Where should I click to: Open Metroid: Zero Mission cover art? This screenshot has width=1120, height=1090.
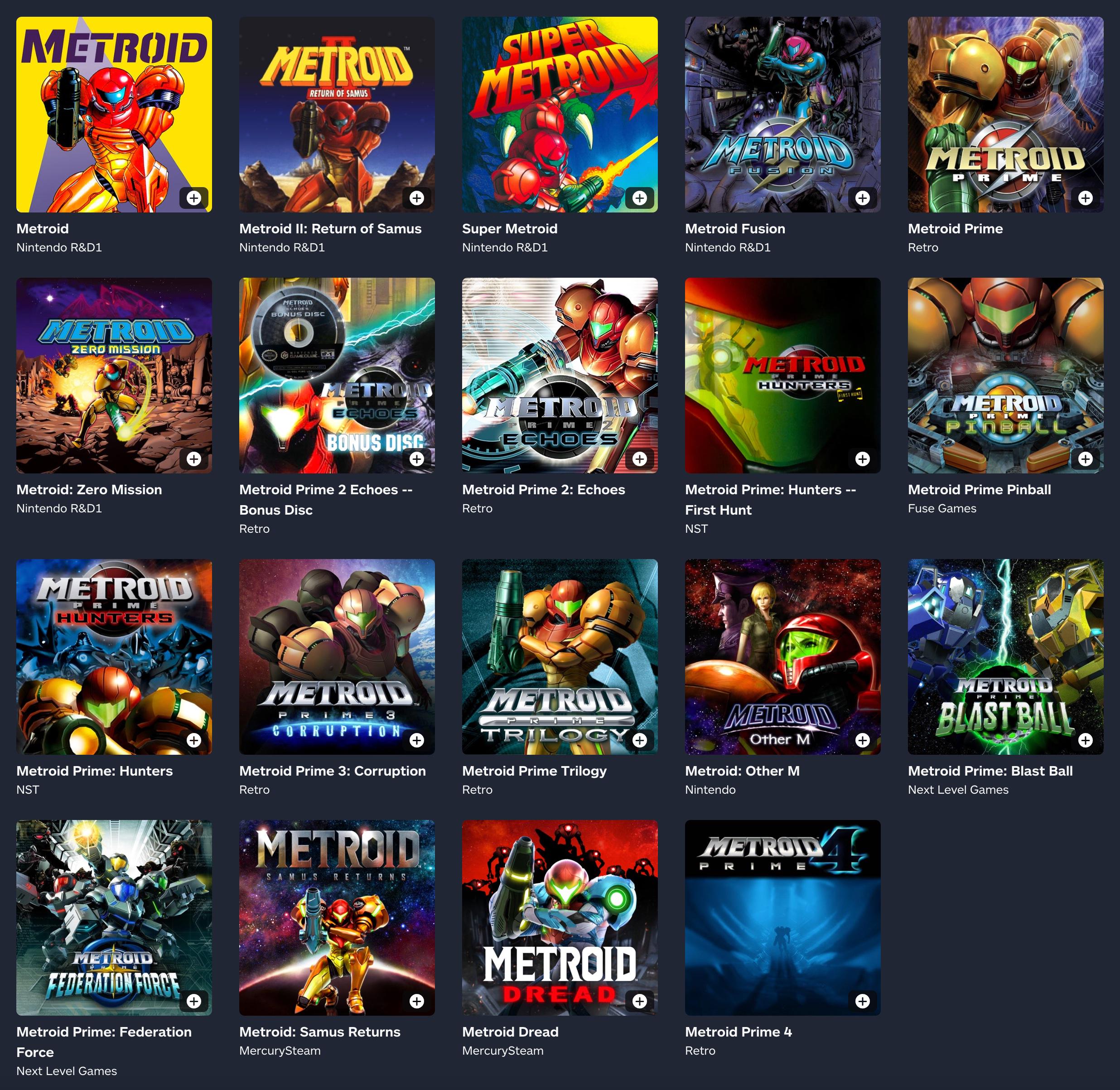point(114,376)
